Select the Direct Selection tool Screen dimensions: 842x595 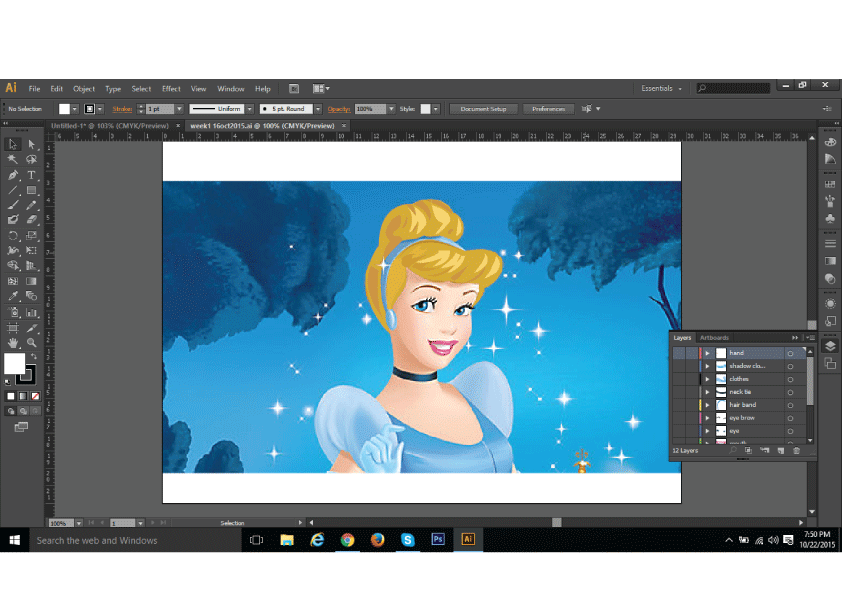point(31,144)
